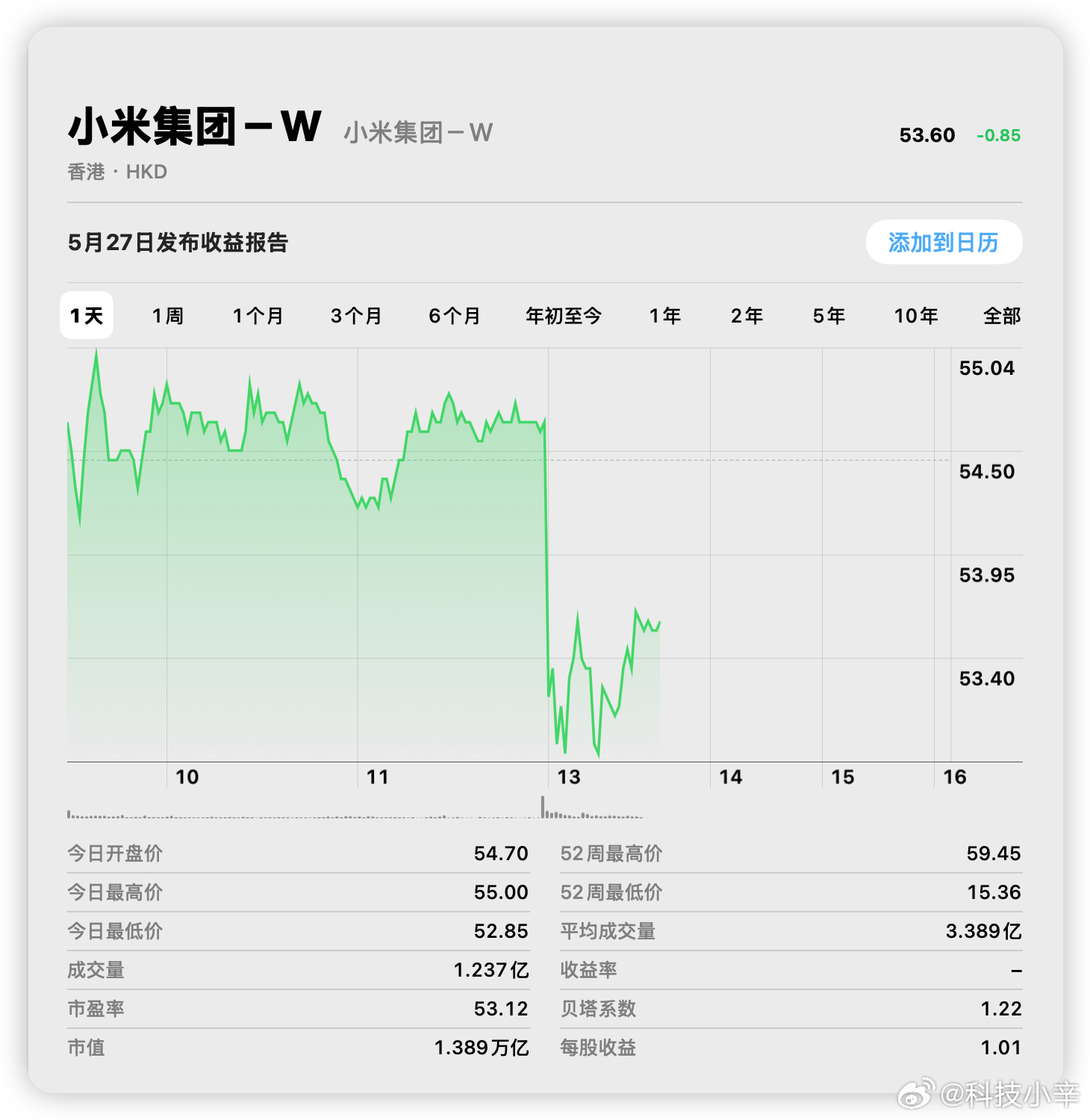Click the 15 o'clock x-axis label
The image size is (1090, 1120).
(x=843, y=777)
